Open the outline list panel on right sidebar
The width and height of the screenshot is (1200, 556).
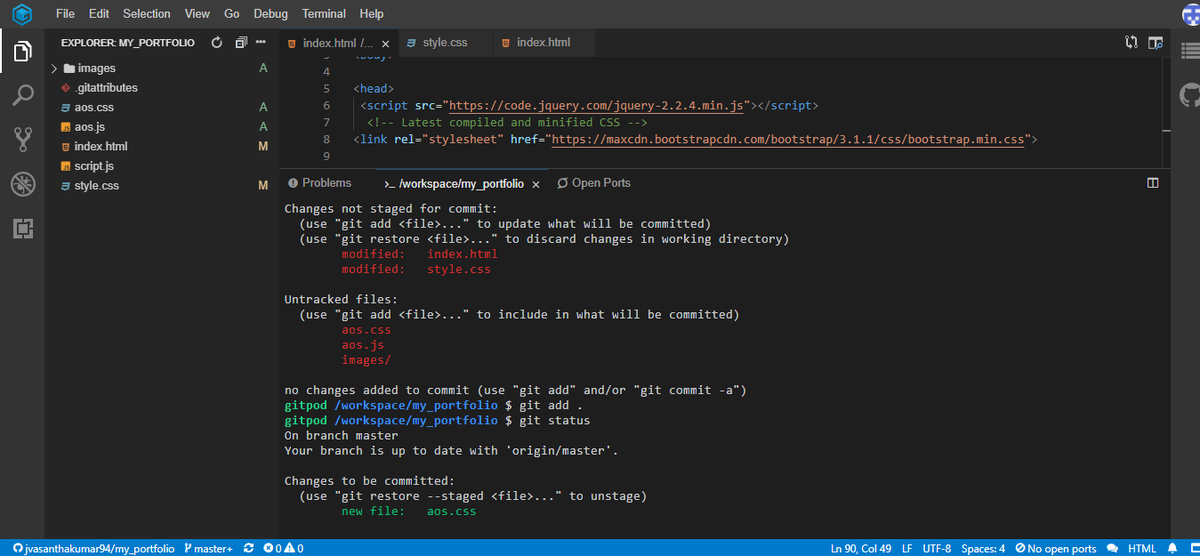(x=1189, y=51)
